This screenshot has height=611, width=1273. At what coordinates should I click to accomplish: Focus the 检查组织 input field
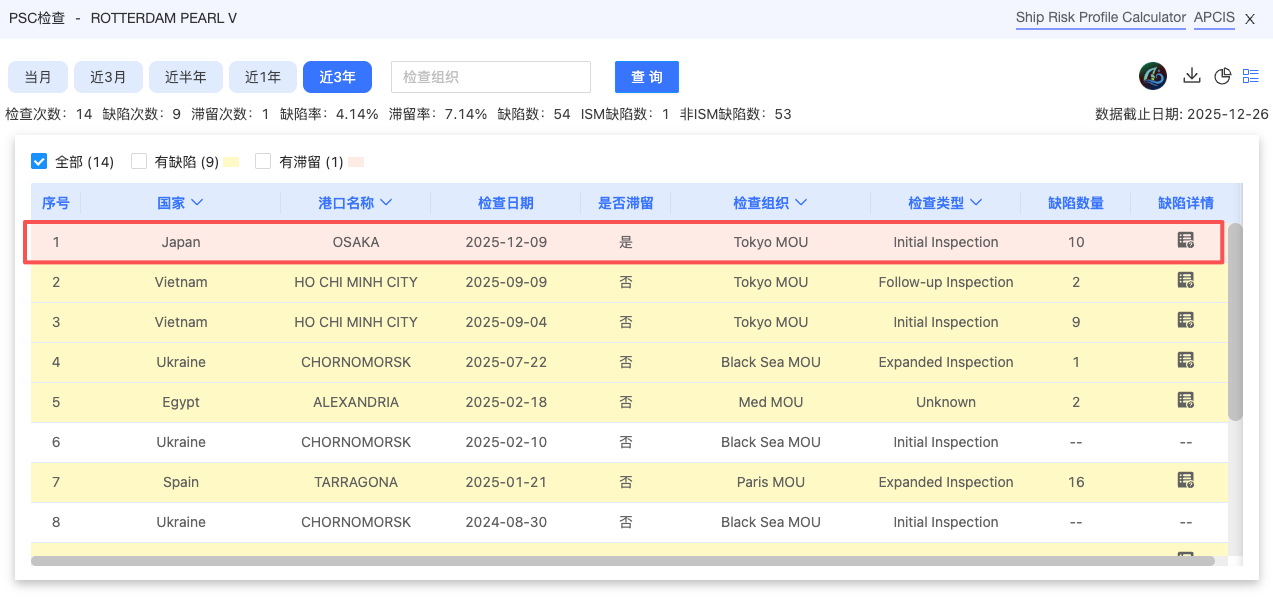[490, 77]
